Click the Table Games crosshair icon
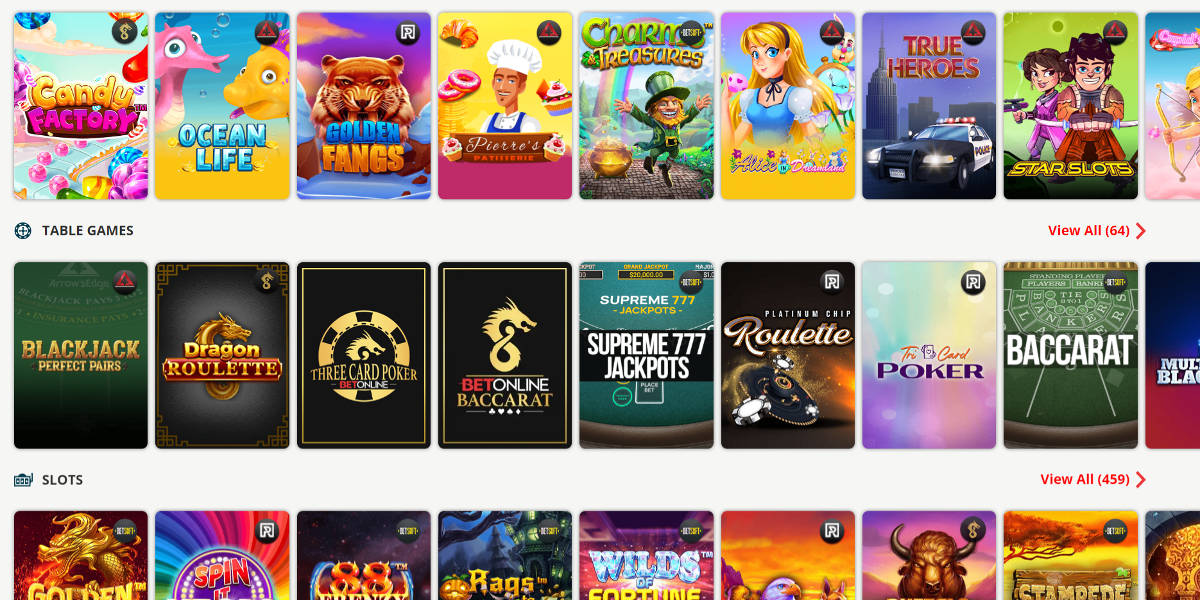 click(x=23, y=231)
